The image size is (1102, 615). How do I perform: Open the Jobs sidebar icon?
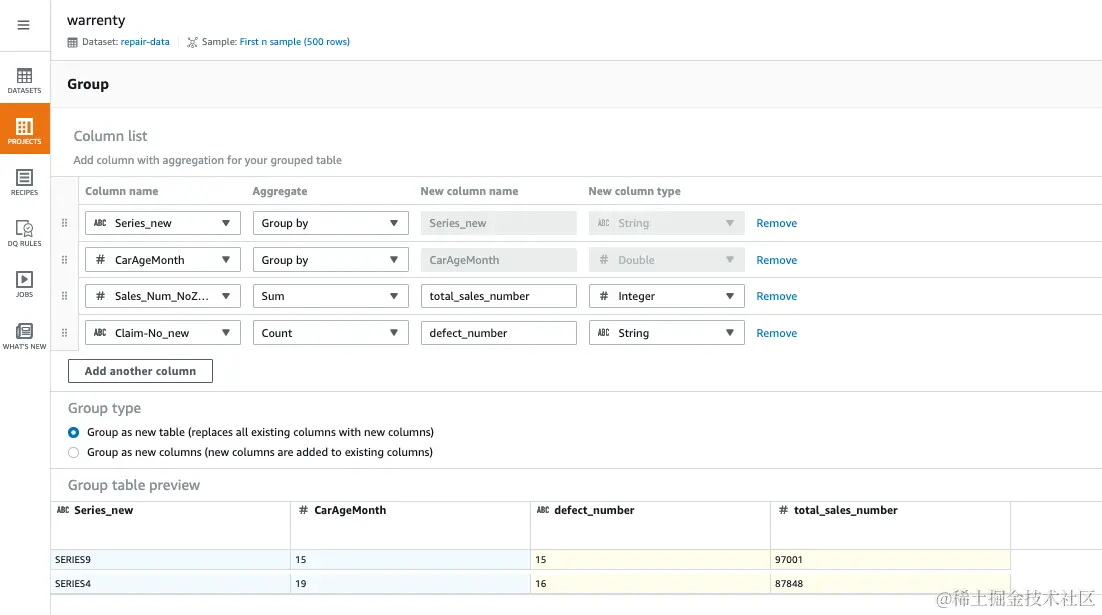(x=24, y=284)
